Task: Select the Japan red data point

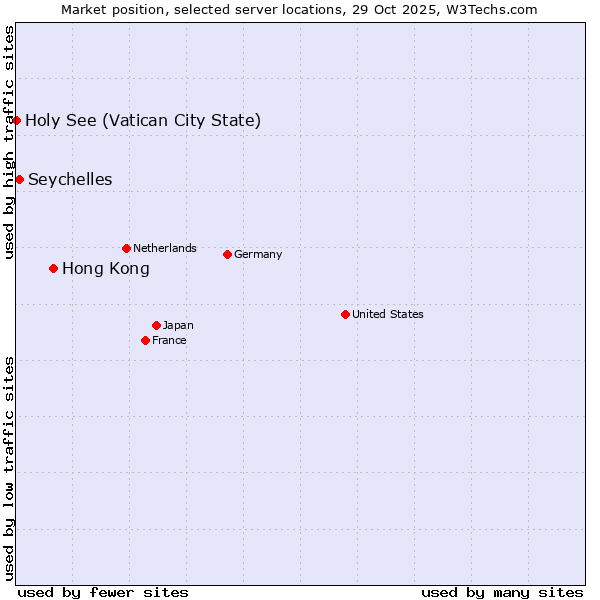Action: (156, 325)
